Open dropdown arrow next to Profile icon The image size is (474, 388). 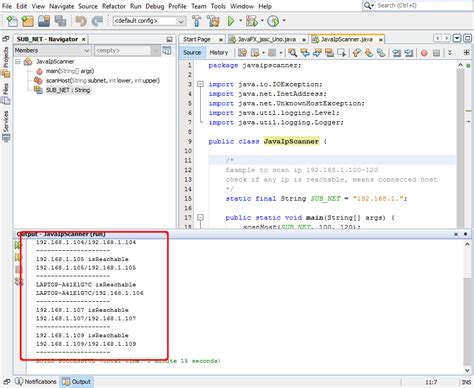[284, 21]
